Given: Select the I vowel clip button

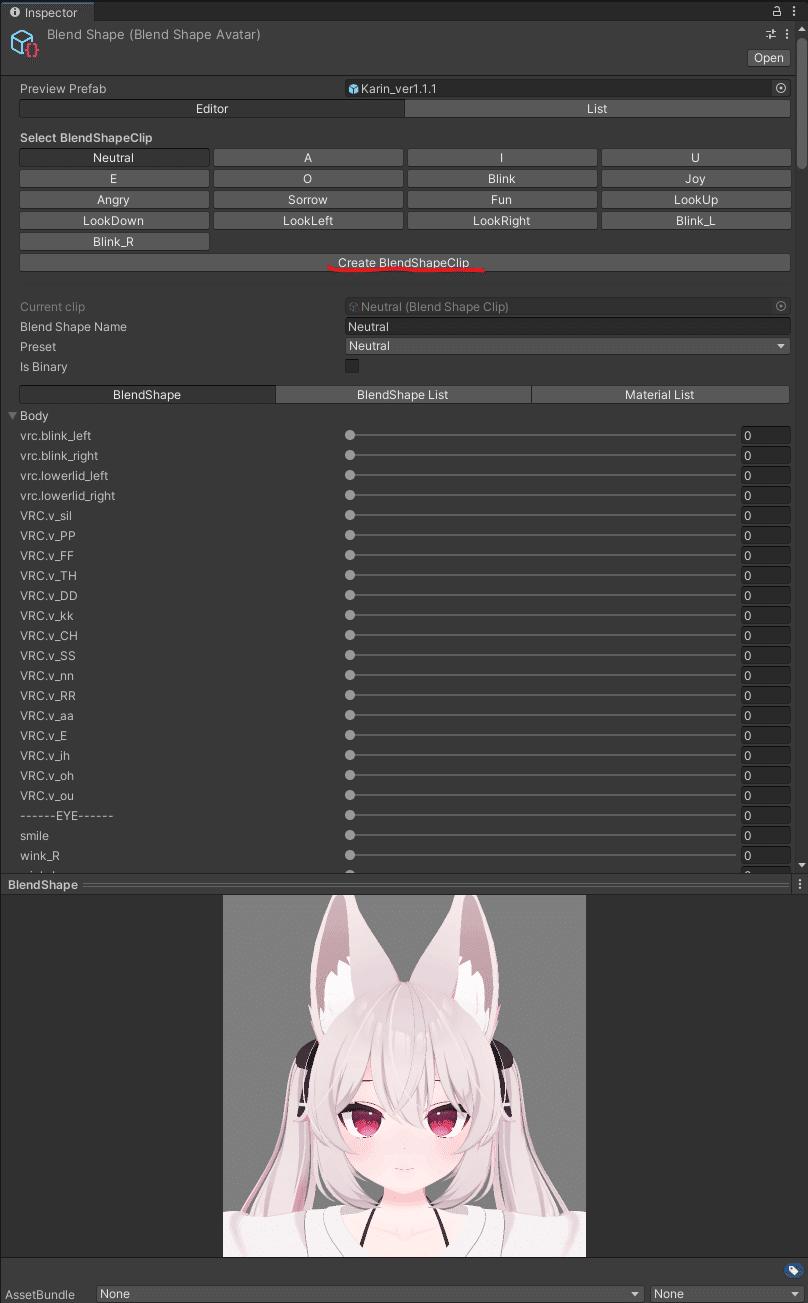Looking at the screenshot, I should click(x=502, y=158).
